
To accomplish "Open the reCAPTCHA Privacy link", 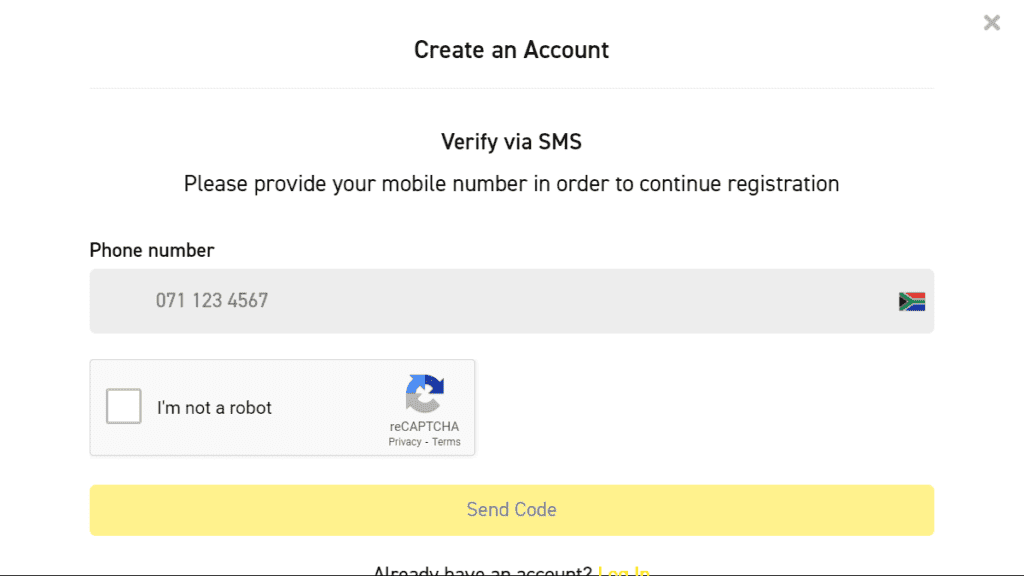I will click(x=405, y=442).
